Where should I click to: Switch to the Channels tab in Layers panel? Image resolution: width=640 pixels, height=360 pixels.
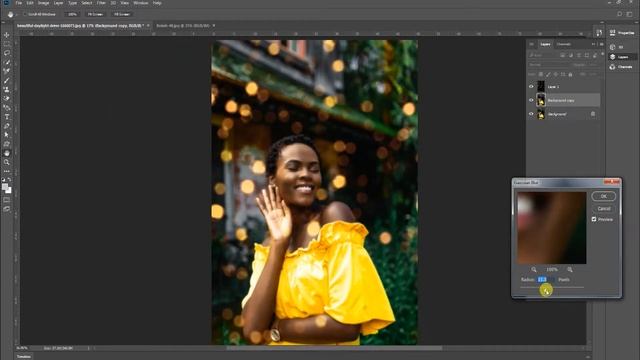pos(564,44)
